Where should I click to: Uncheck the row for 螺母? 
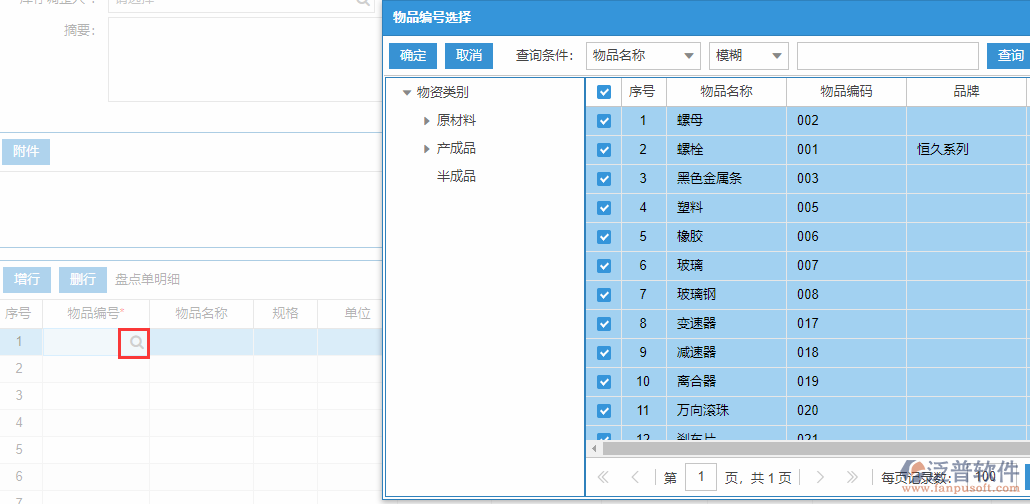tap(604, 121)
